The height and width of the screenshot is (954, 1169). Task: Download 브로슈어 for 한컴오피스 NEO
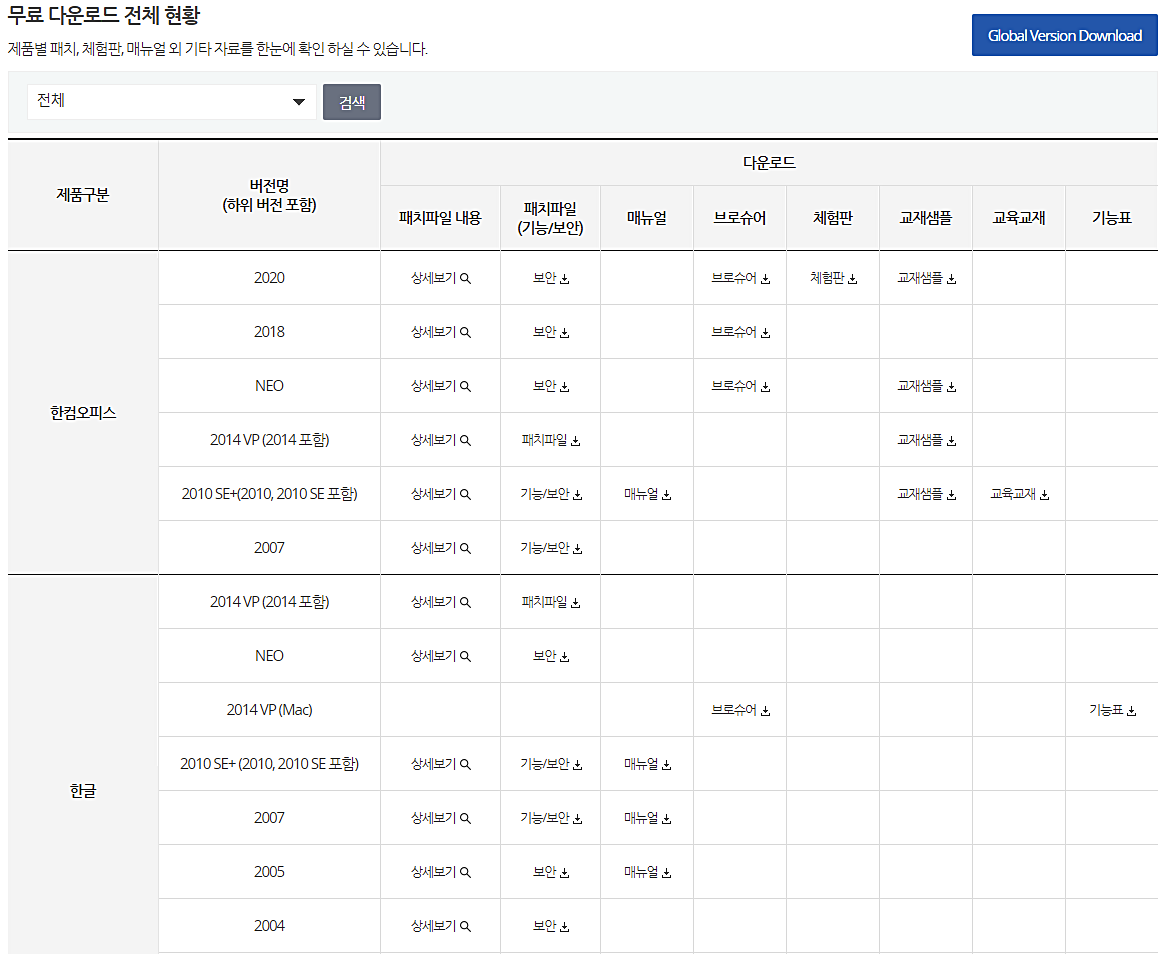click(740, 386)
